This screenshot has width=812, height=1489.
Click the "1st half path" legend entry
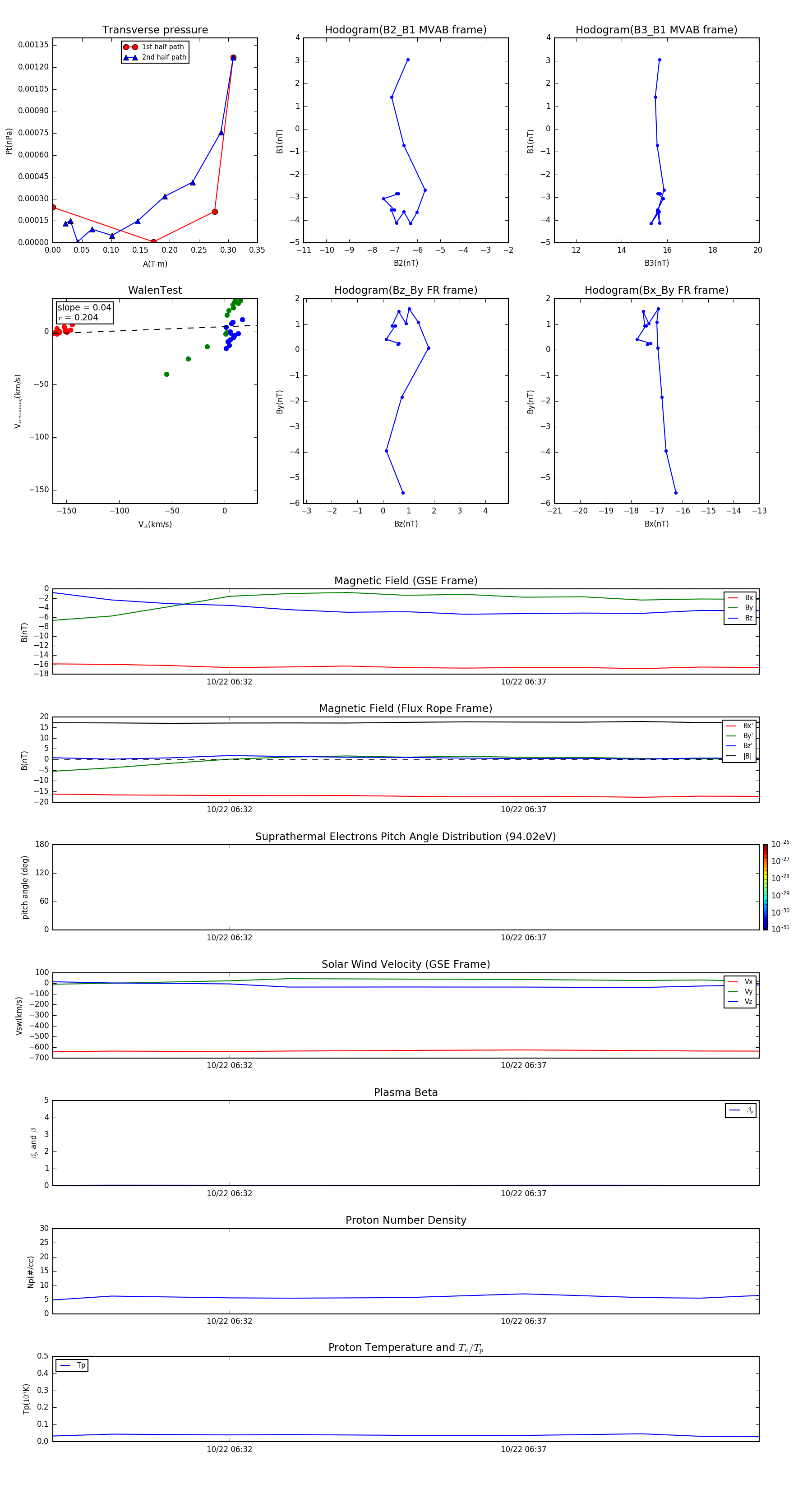pyautogui.click(x=154, y=47)
